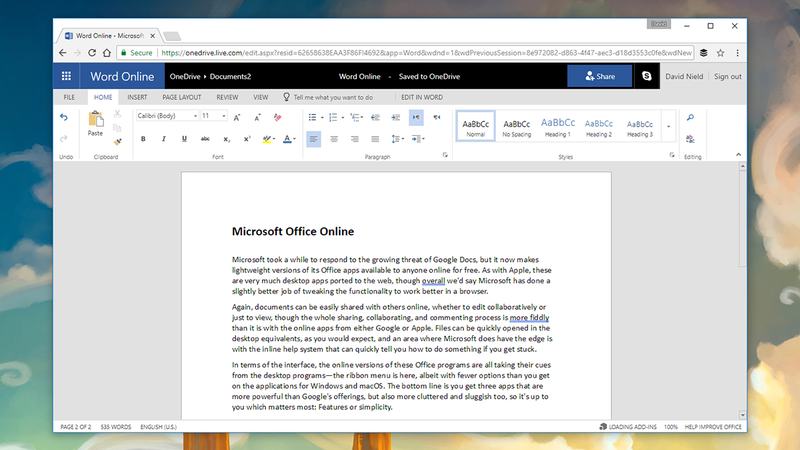800x450 pixels.
Task: Click Sign out
Action: point(728,76)
